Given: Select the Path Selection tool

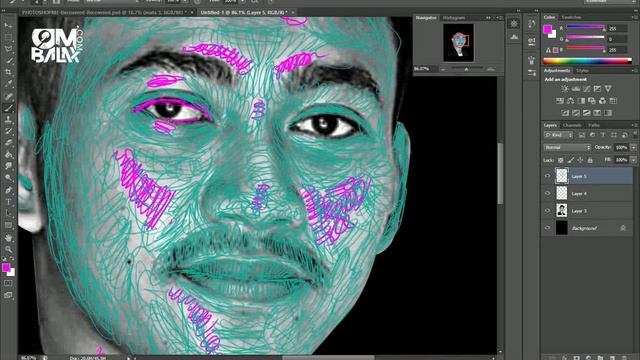Looking at the screenshot, I should (8, 214).
